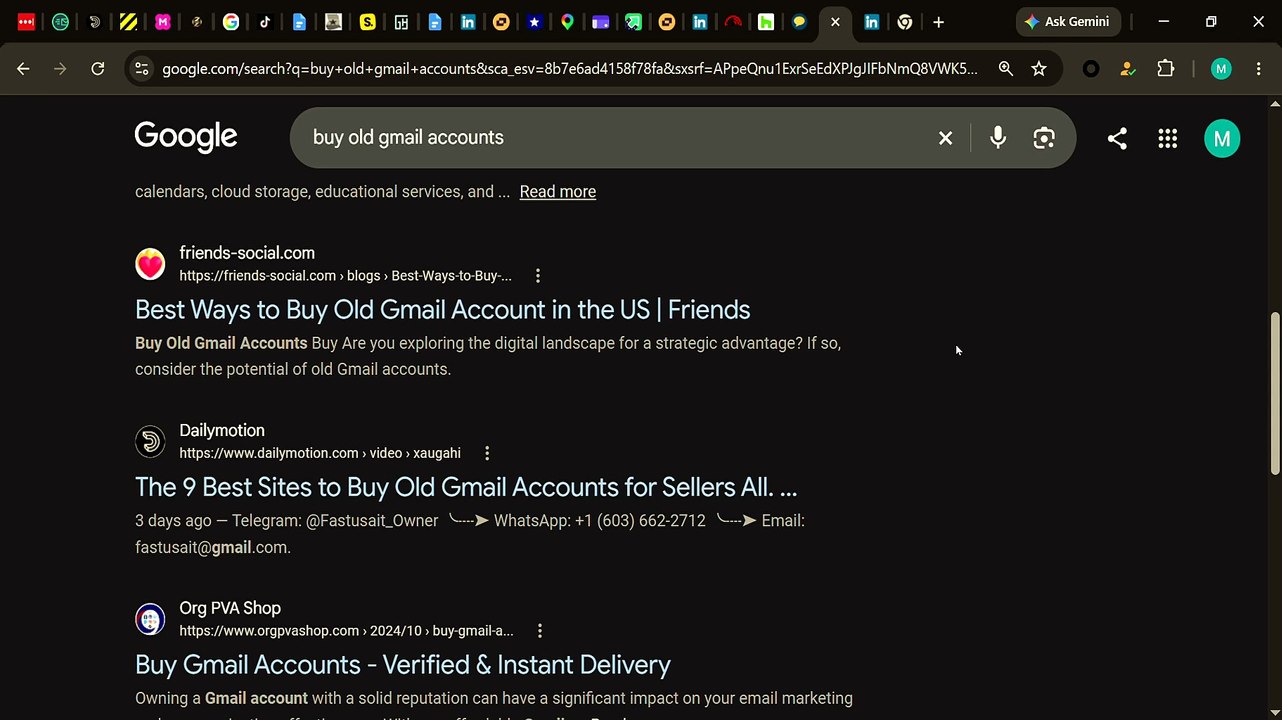Screen dimensions: 1282x720
Task: Open the red speedometer favicon tab
Action: click(733, 22)
